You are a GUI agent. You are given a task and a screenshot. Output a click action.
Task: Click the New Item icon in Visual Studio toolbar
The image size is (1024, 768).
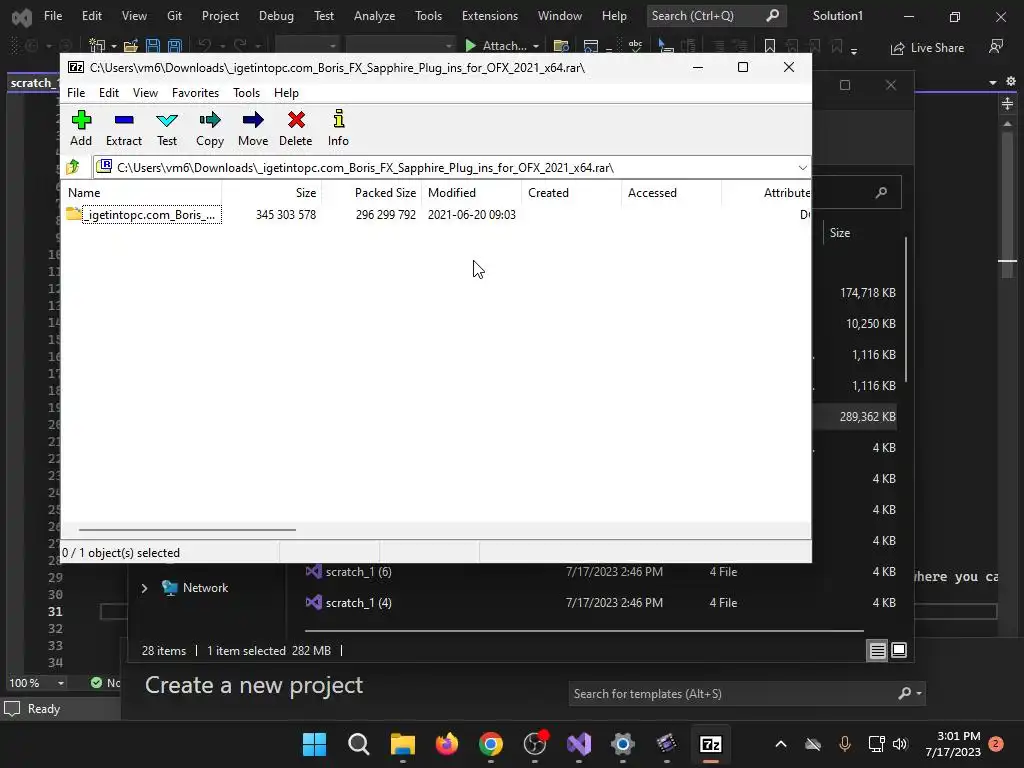click(97, 46)
